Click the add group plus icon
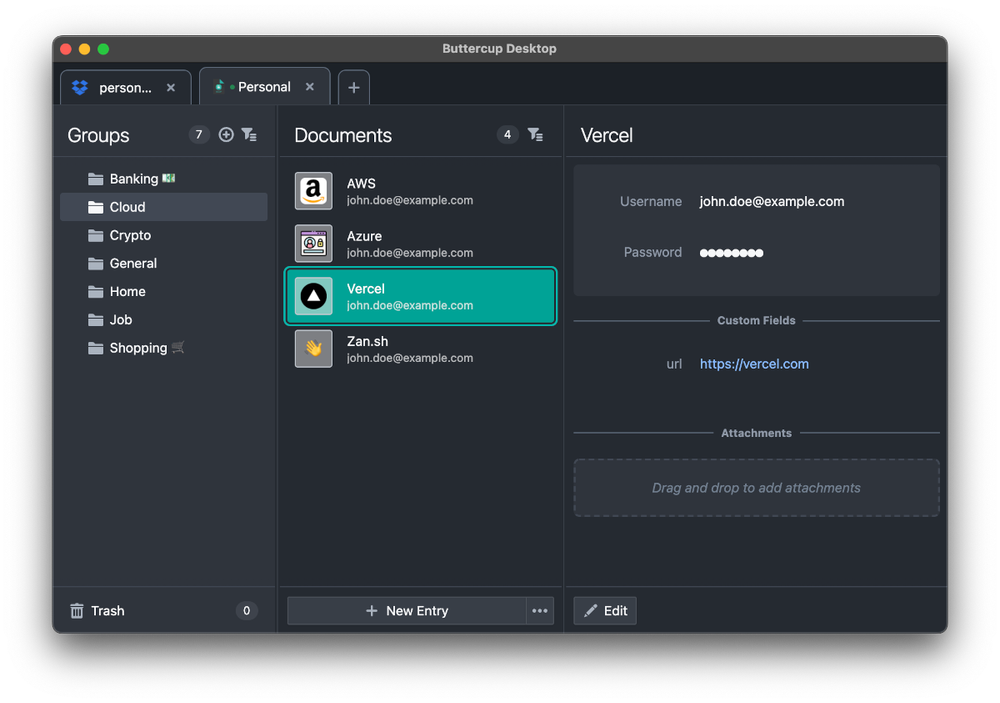The width and height of the screenshot is (1000, 703). click(226, 134)
